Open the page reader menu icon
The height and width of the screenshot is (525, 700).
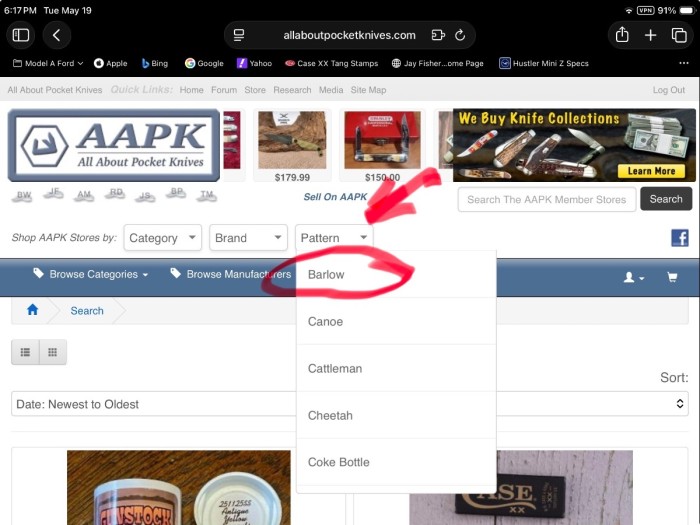(239, 35)
